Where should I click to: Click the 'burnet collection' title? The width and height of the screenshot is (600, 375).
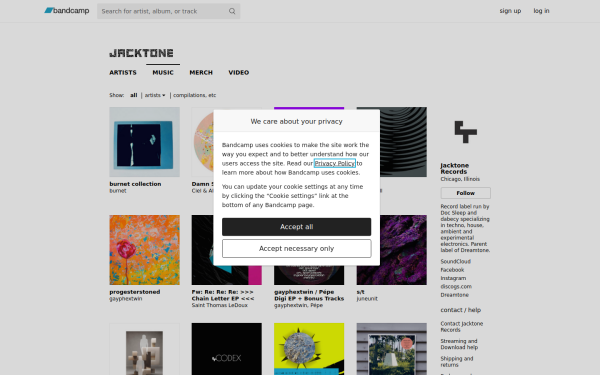point(135,184)
